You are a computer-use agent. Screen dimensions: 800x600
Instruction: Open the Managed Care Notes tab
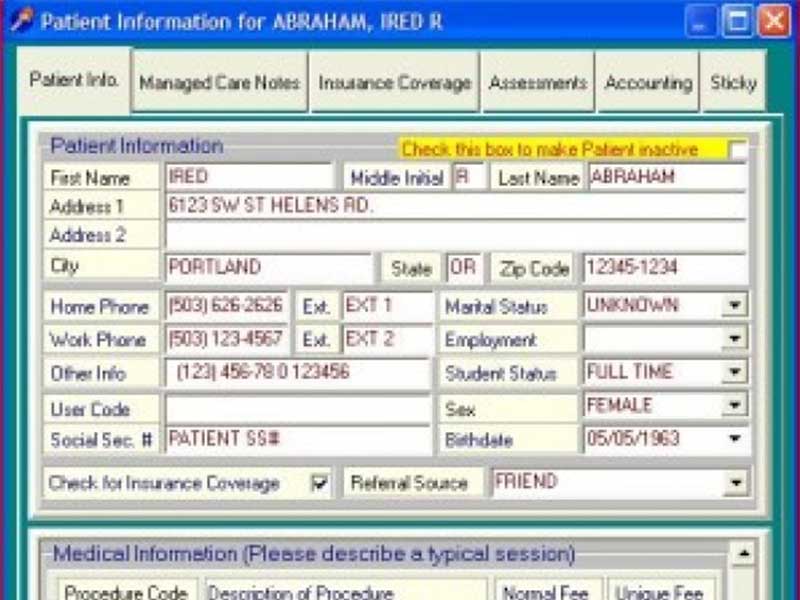pos(219,82)
